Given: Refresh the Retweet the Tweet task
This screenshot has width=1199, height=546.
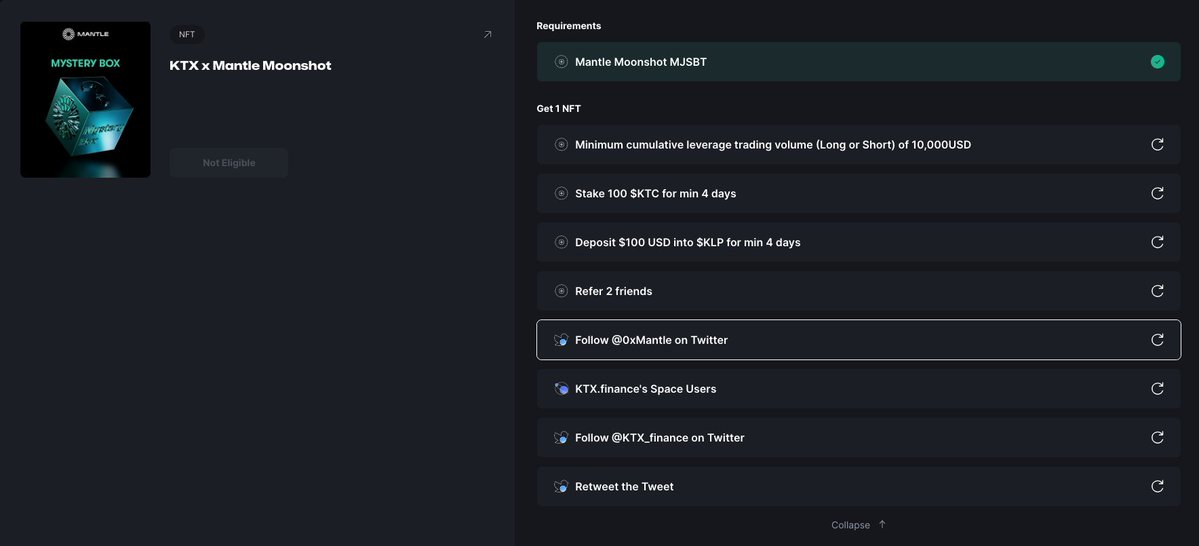Looking at the screenshot, I should (x=1157, y=487).
